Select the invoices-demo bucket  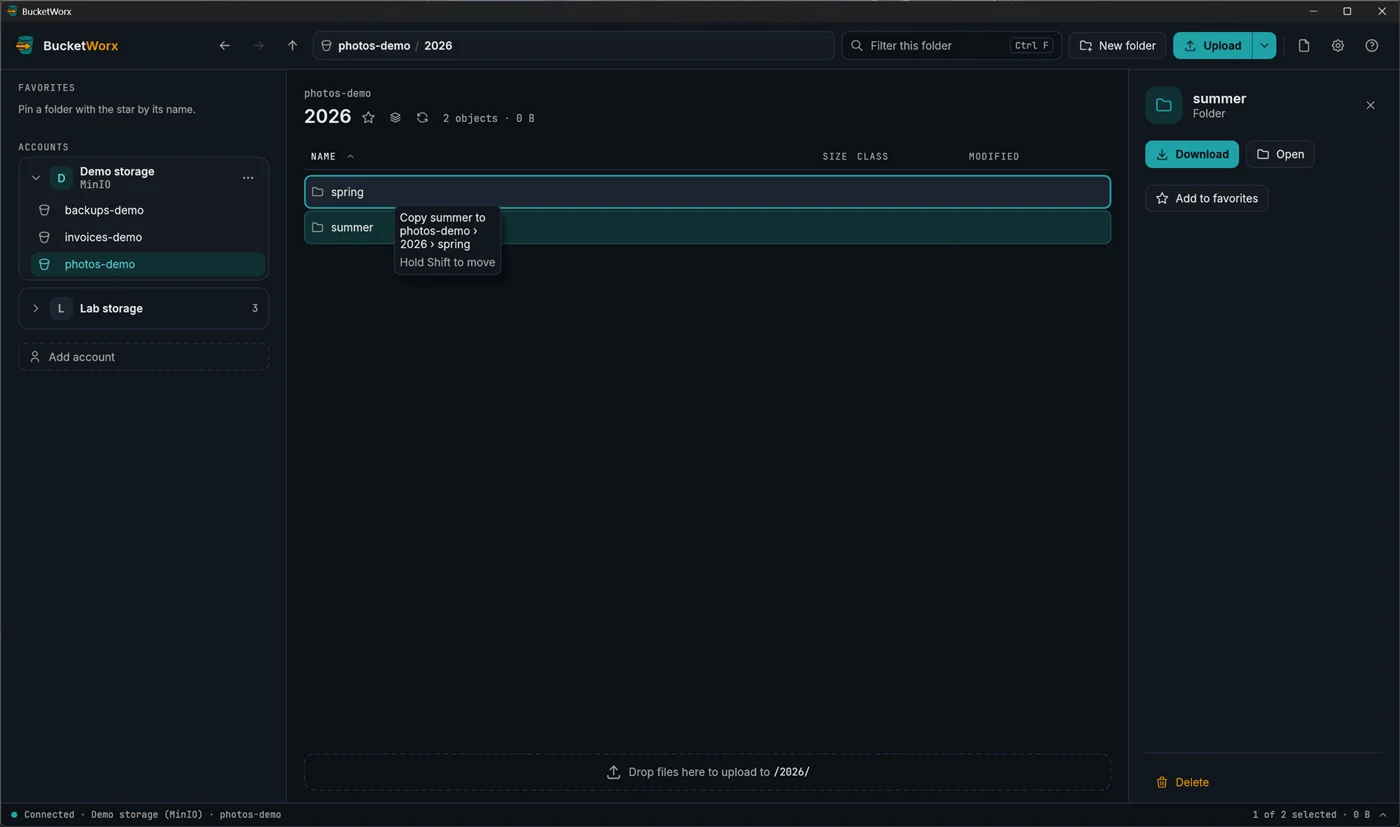(149, 237)
